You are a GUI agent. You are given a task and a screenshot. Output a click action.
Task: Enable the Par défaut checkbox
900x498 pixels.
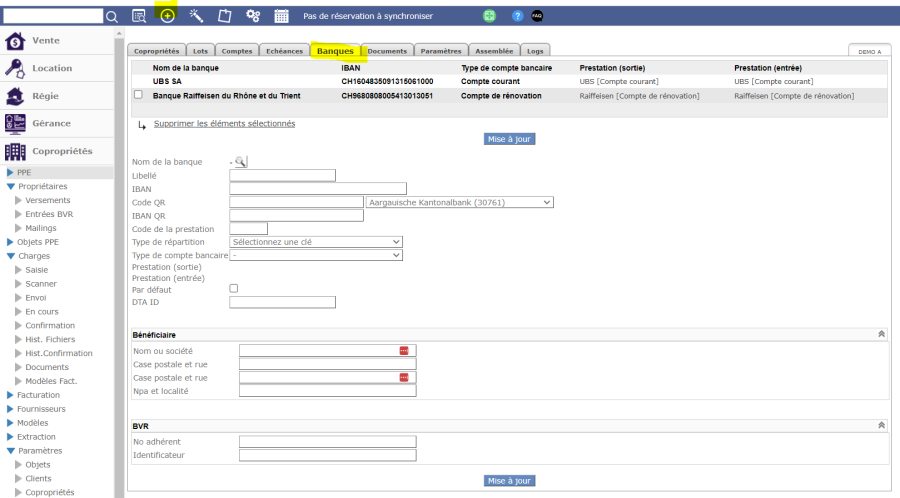pos(234,288)
